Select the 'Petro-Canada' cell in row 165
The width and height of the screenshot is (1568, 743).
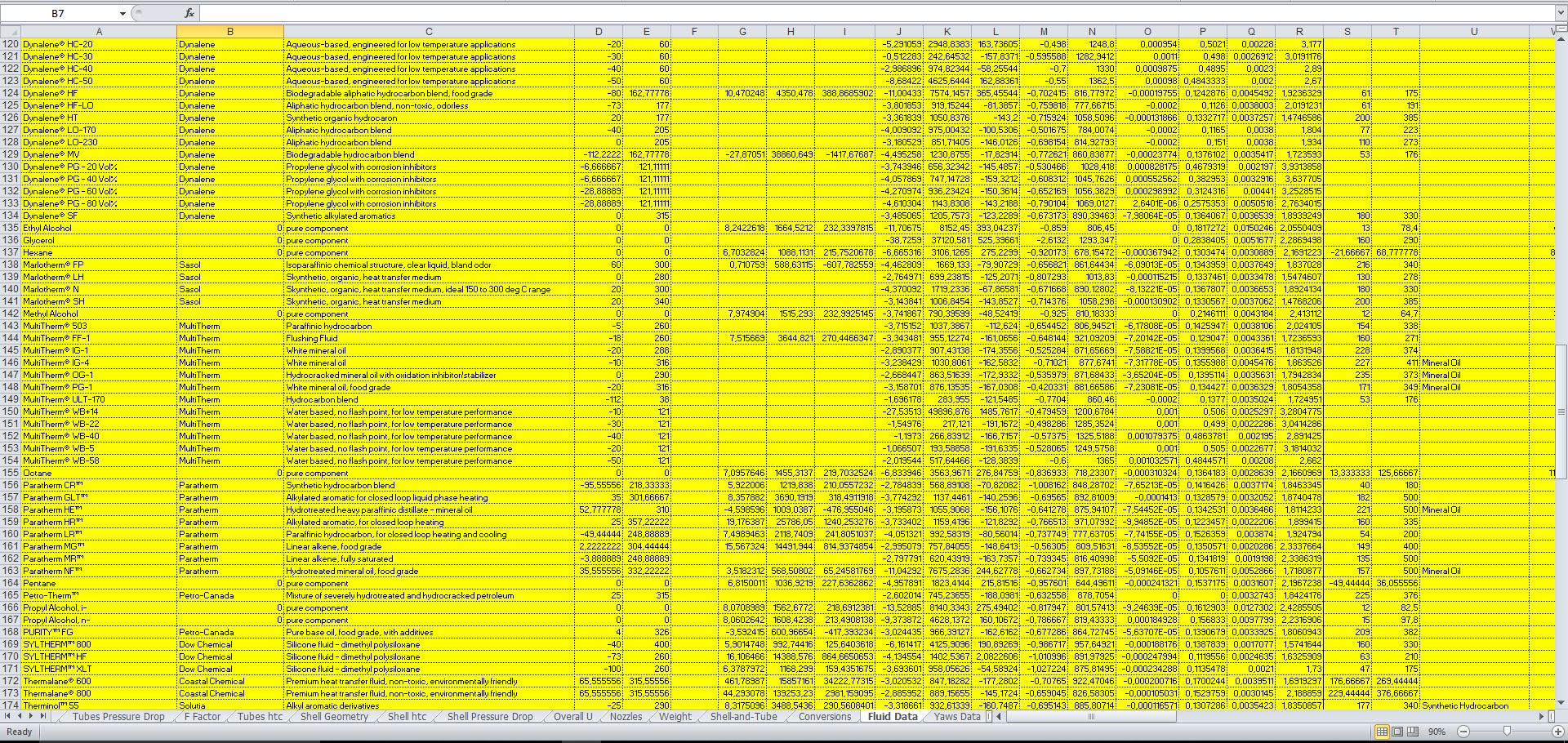click(230, 596)
